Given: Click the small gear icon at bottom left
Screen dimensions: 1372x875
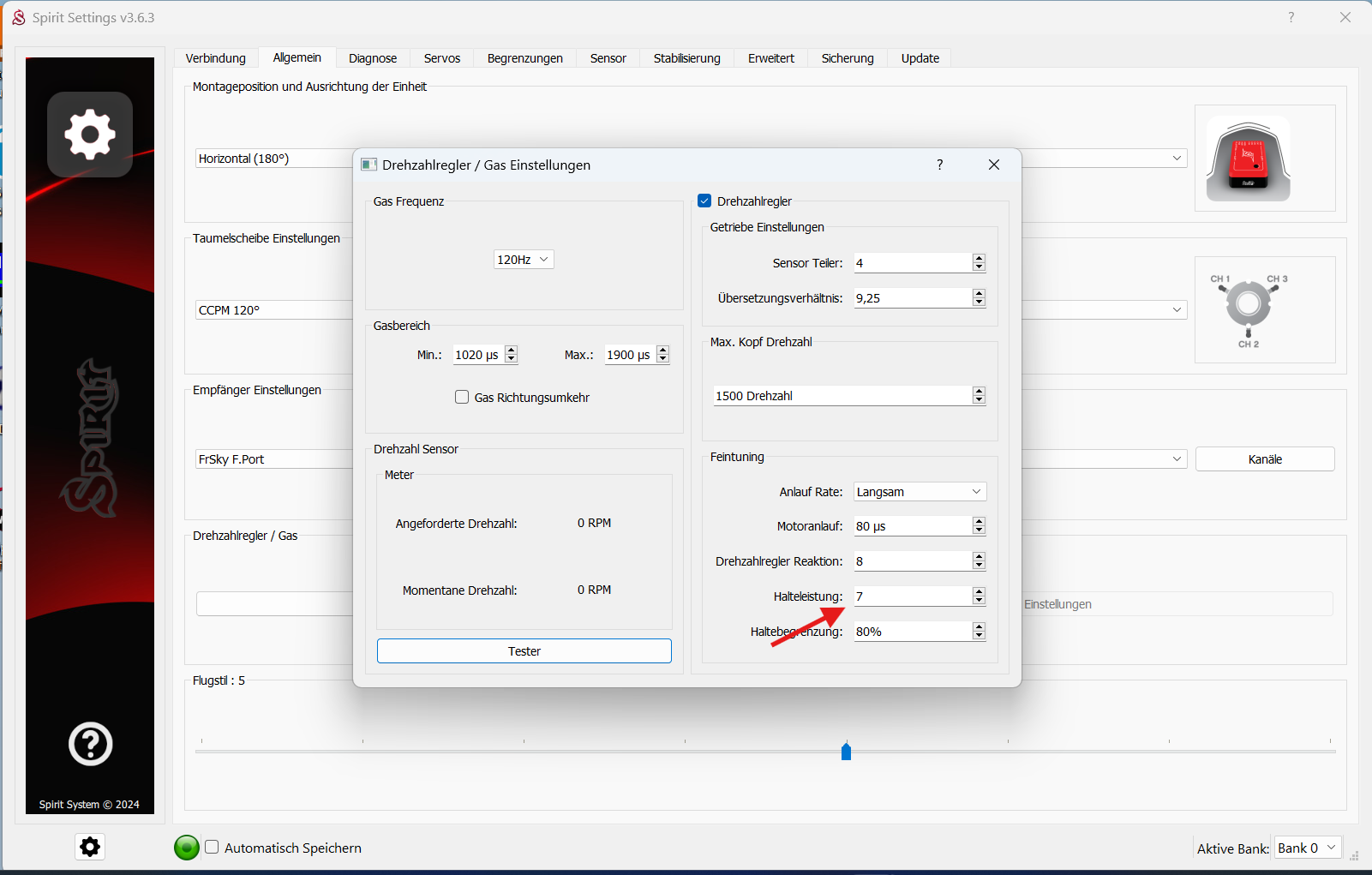Looking at the screenshot, I should pyautogui.click(x=90, y=847).
